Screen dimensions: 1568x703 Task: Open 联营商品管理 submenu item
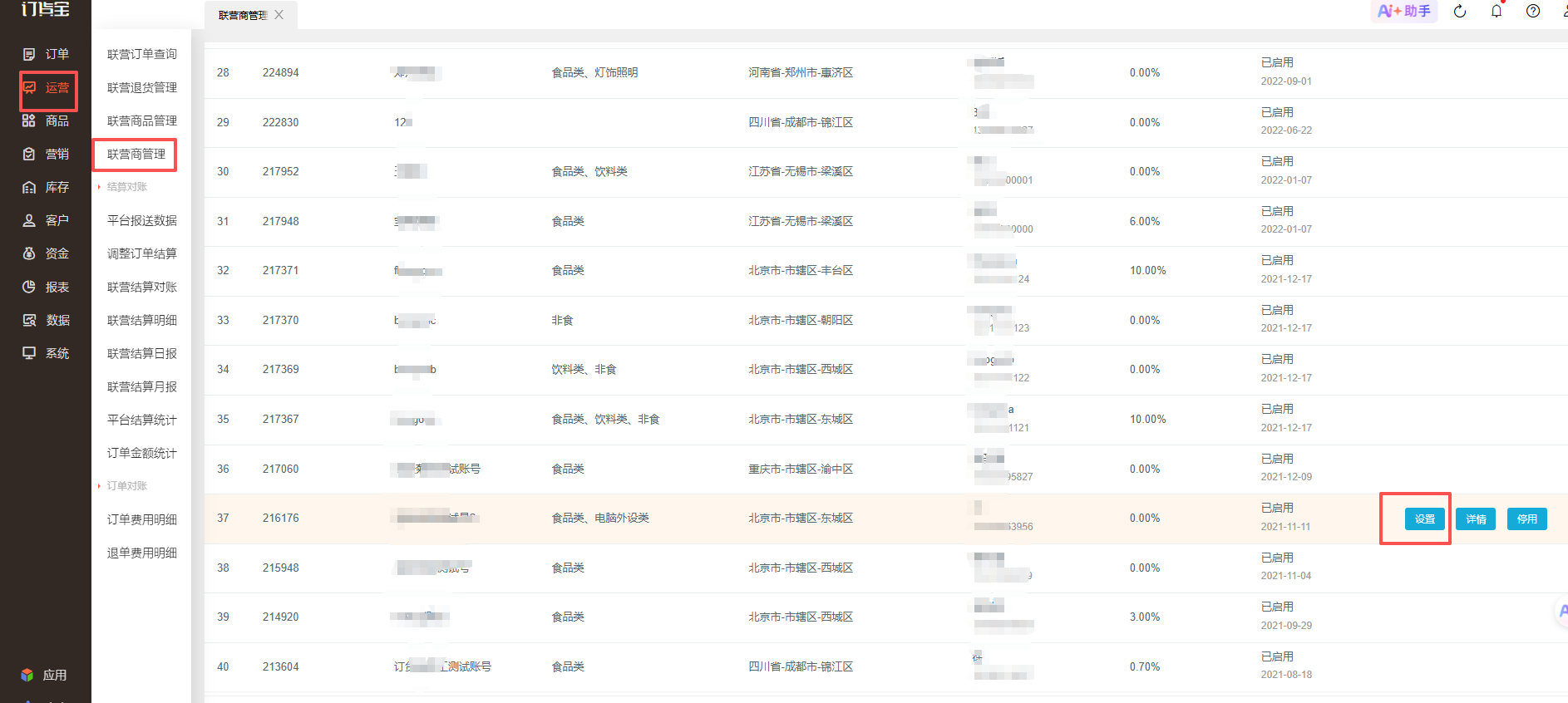(x=142, y=120)
